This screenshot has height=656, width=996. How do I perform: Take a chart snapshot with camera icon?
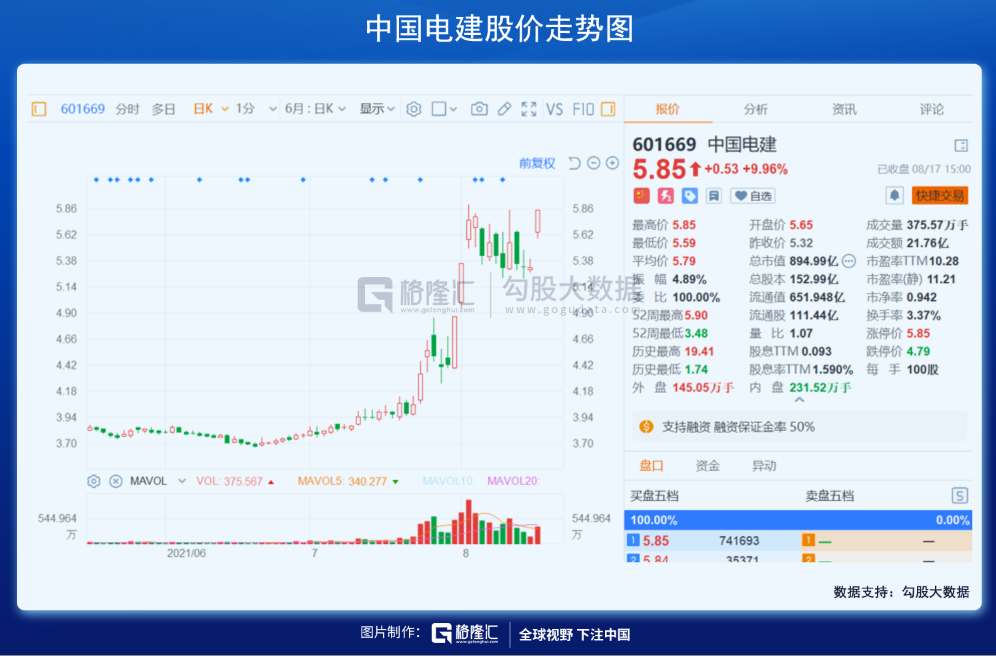(x=479, y=109)
